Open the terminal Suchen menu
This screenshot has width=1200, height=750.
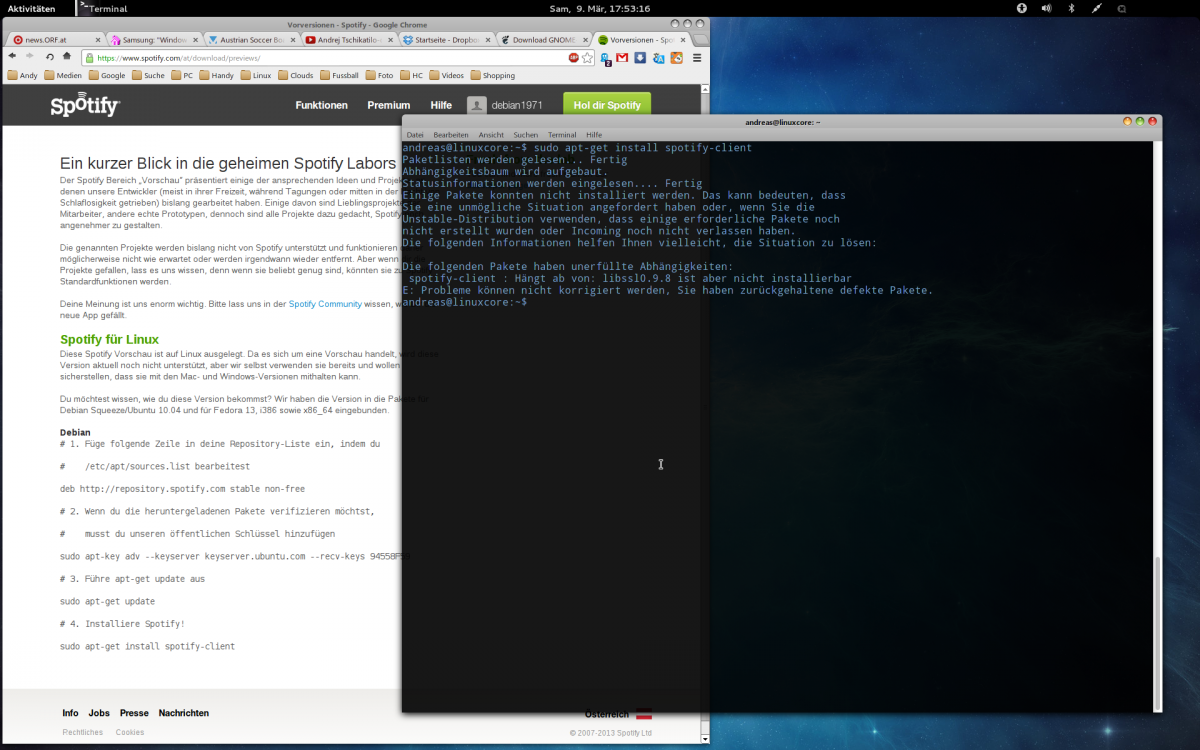tap(526, 135)
